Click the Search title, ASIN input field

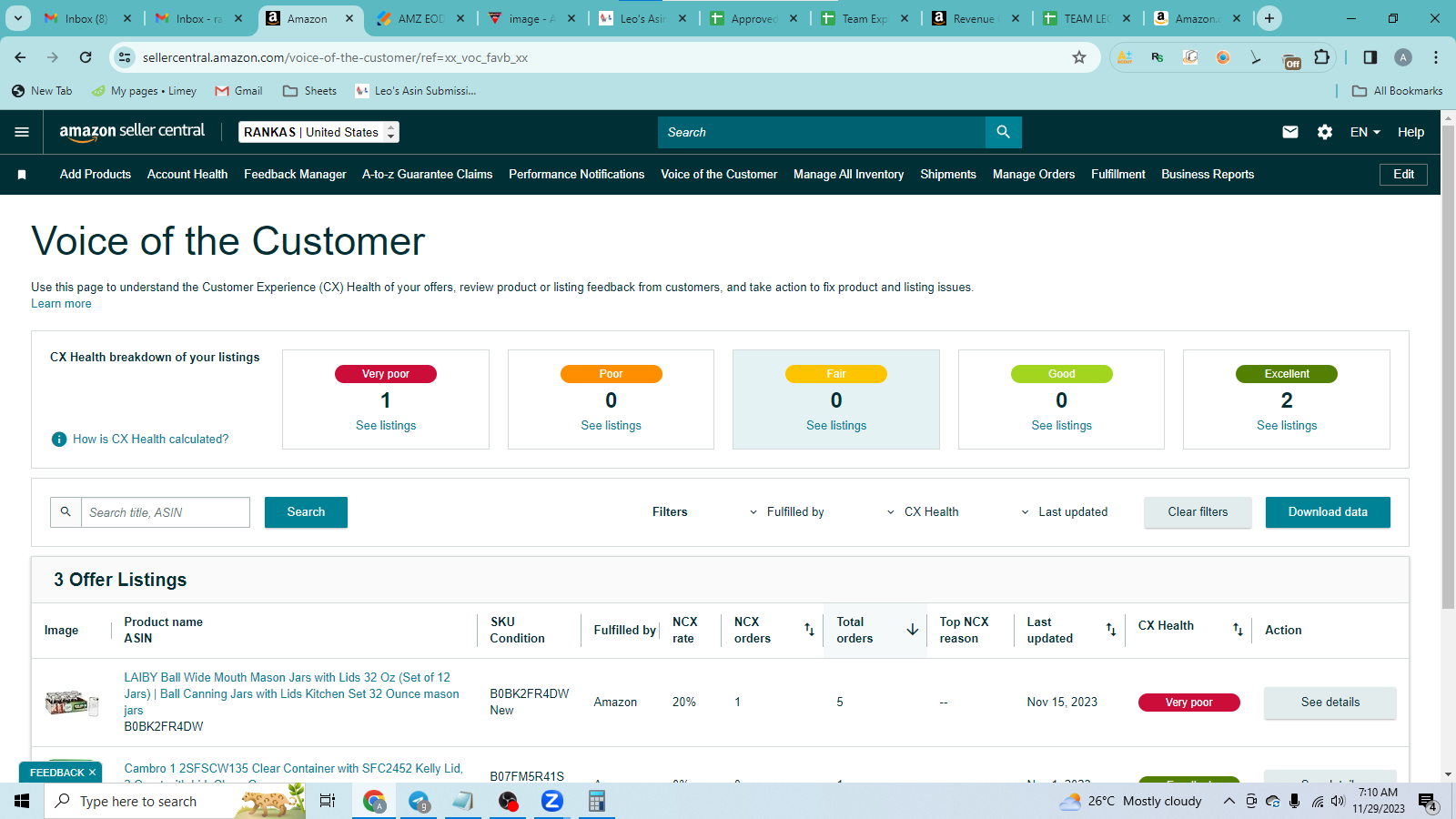click(x=166, y=512)
